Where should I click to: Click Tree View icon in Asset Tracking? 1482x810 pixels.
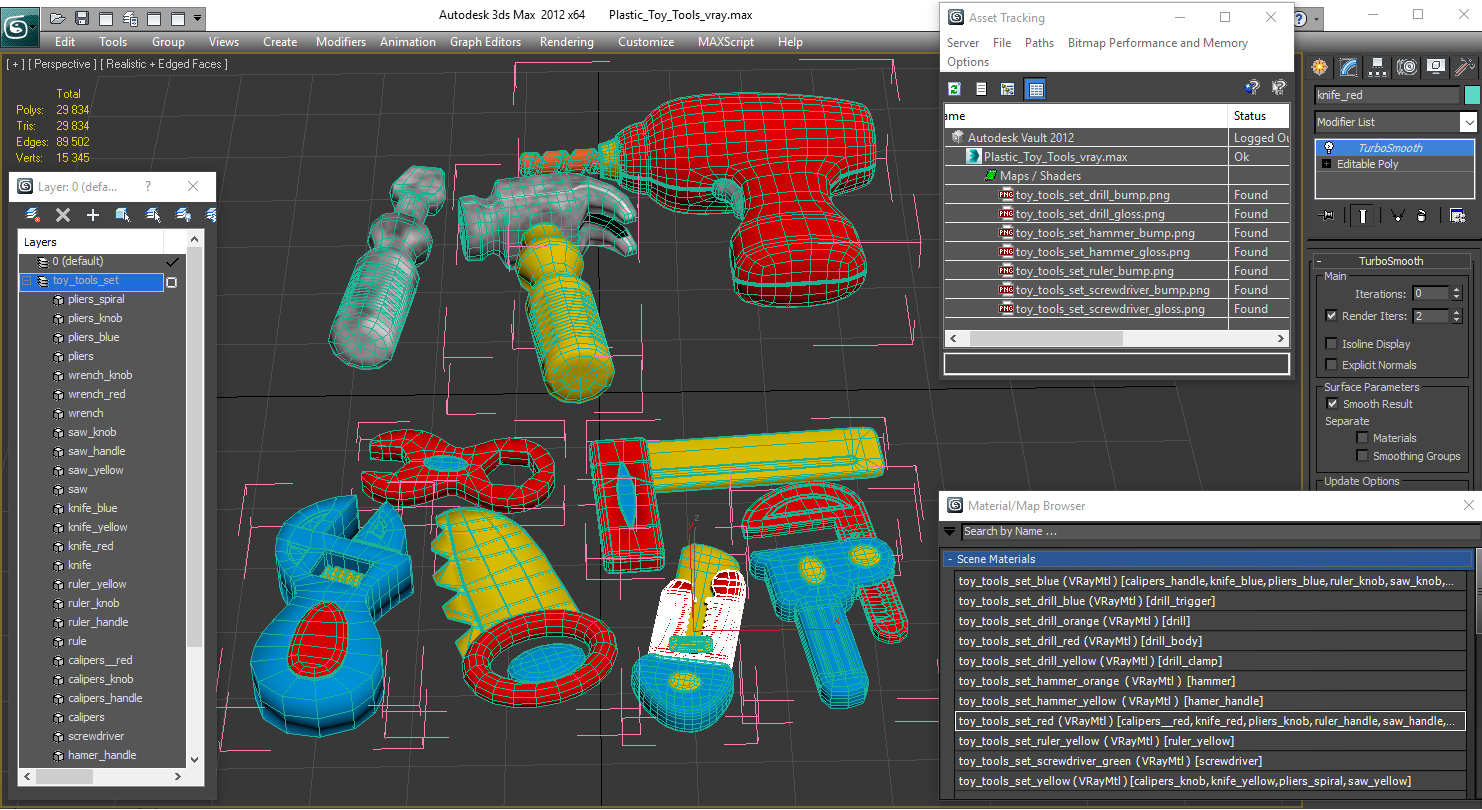coord(1008,89)
